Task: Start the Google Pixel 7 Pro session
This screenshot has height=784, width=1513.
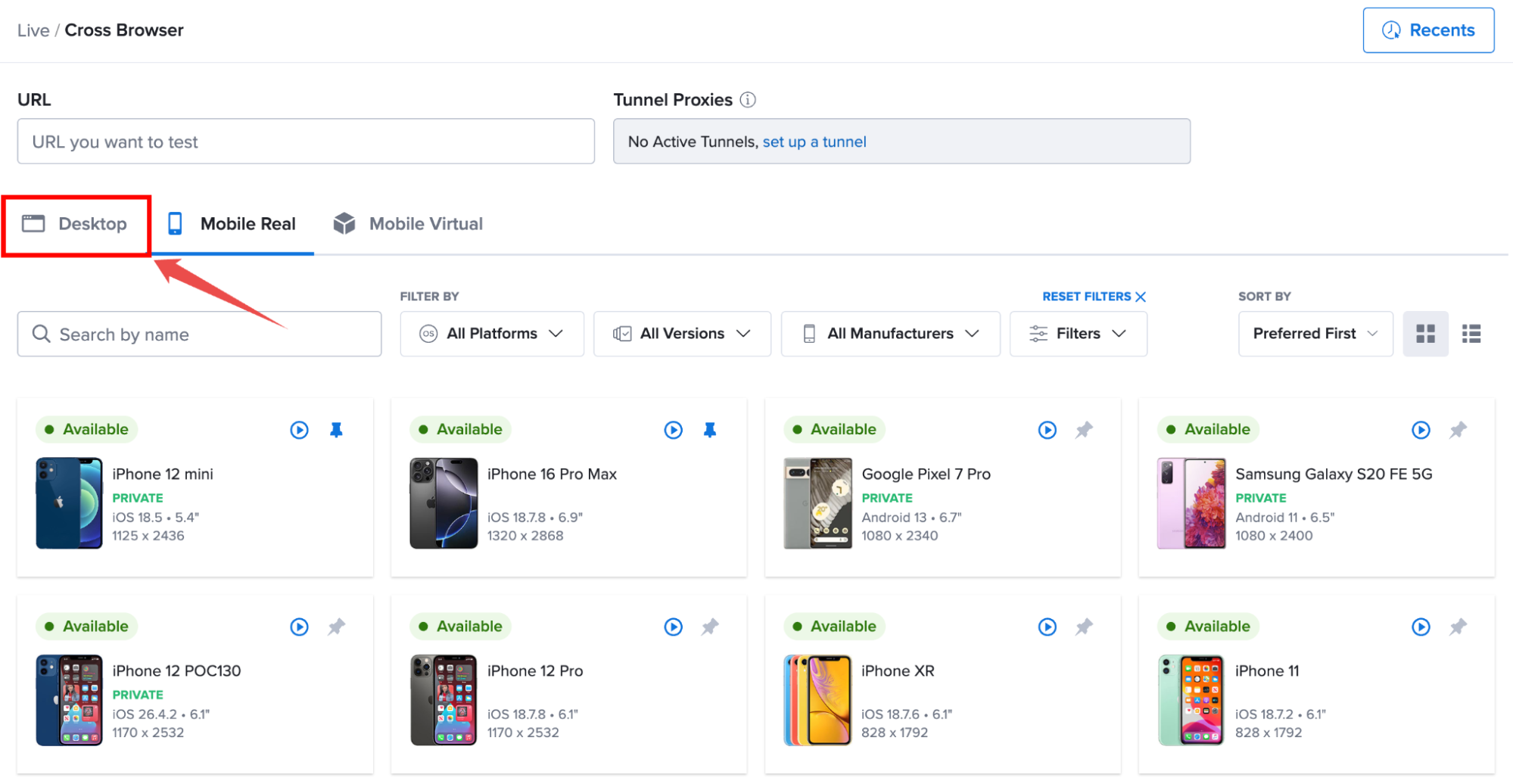Action: 1047,430
